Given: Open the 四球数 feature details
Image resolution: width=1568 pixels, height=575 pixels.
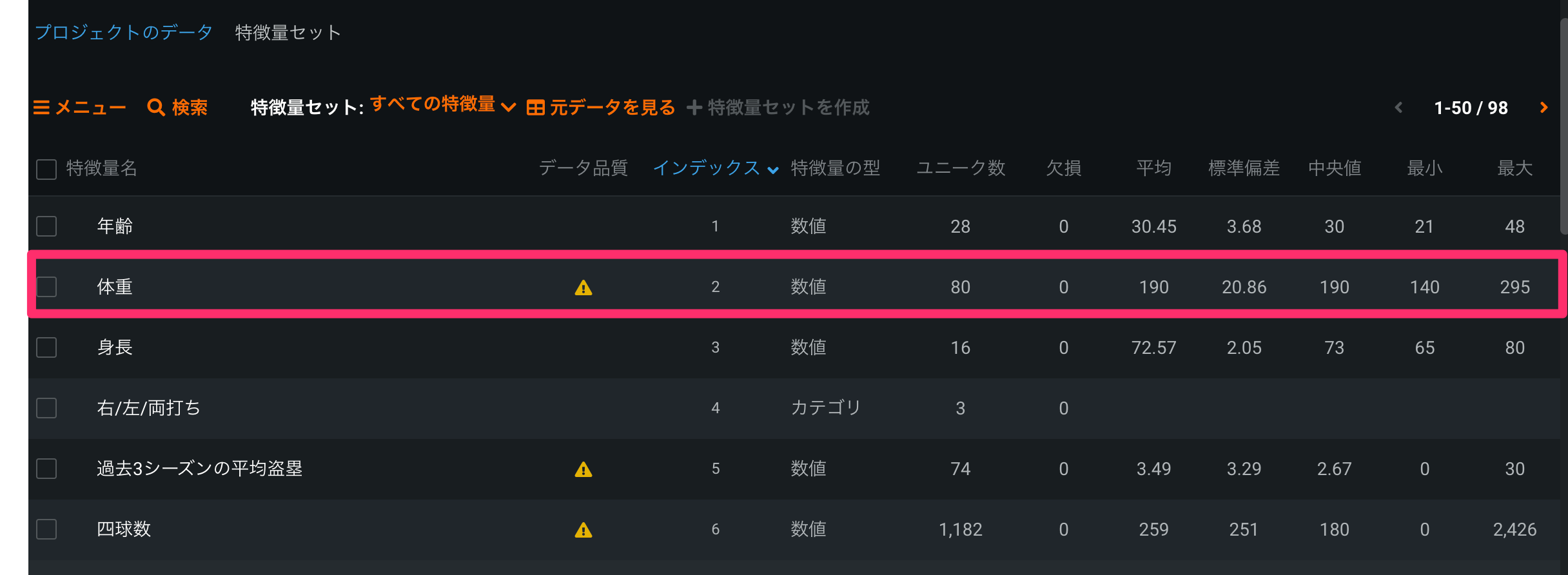Looking at the screenshot, I should 124,529.
